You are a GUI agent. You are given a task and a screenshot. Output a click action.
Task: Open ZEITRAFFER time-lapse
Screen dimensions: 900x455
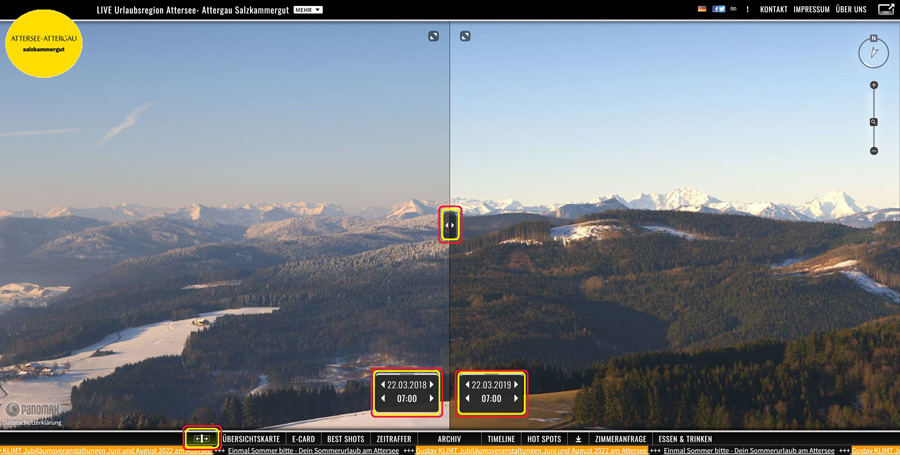tap(394, 439)
